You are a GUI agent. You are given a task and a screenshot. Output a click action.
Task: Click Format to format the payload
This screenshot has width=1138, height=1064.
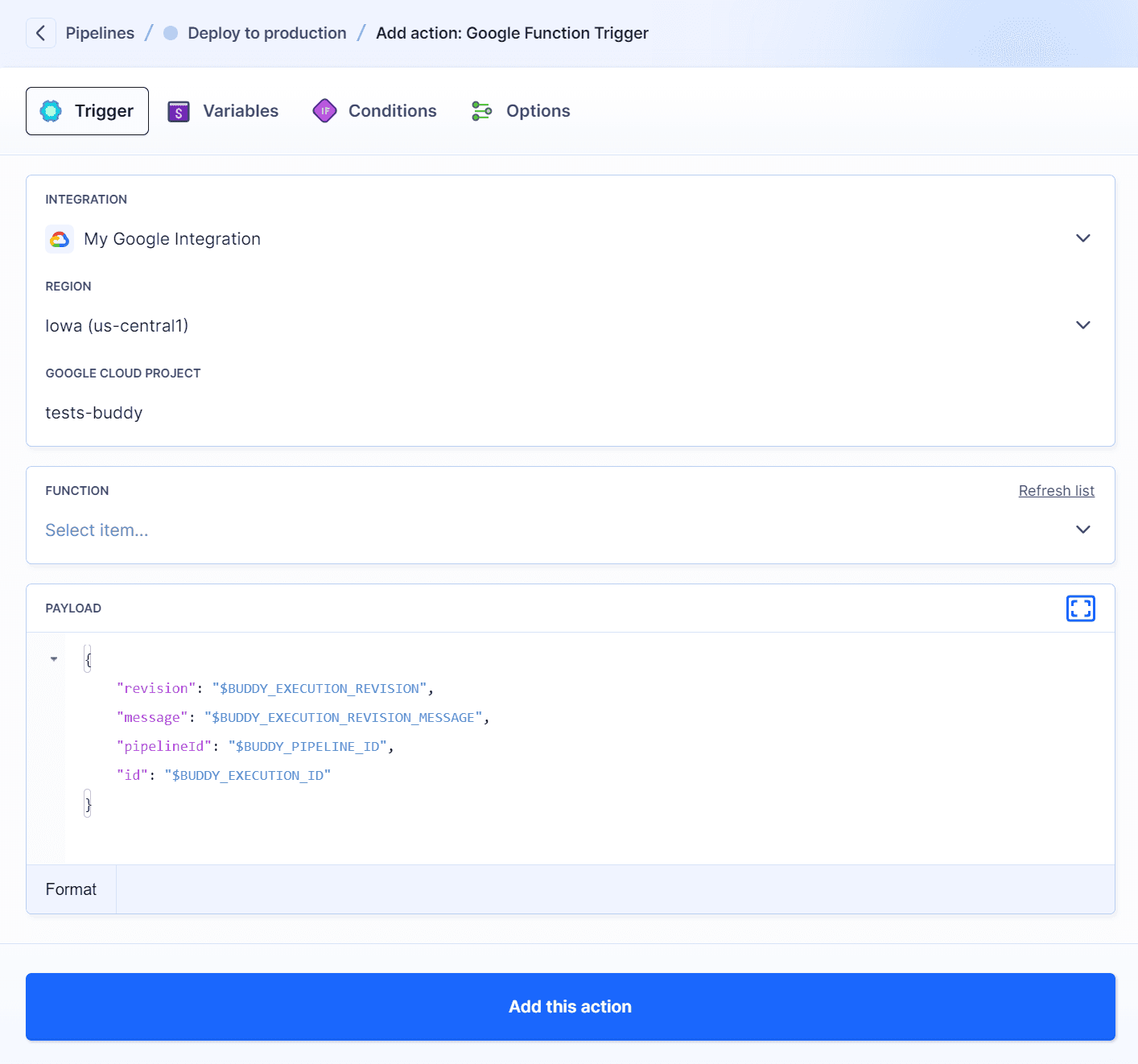pos(71,889)
